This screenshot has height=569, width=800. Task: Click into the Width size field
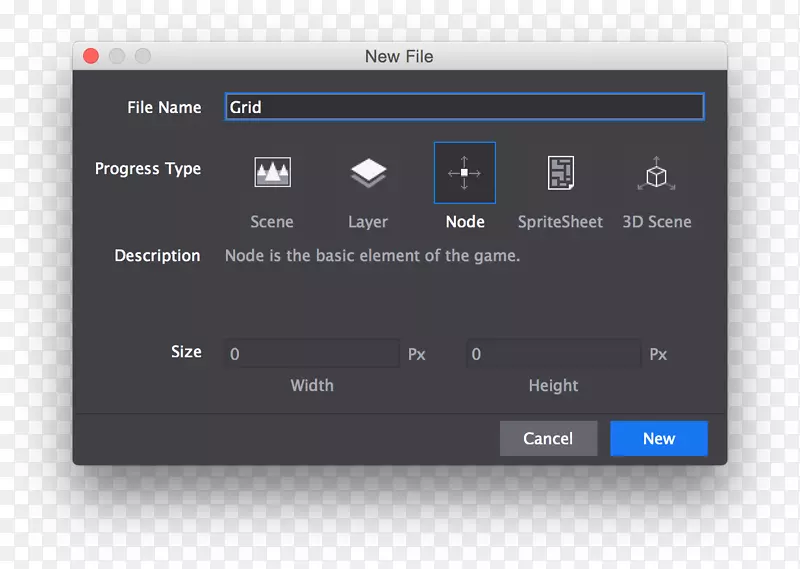point(312,354)
